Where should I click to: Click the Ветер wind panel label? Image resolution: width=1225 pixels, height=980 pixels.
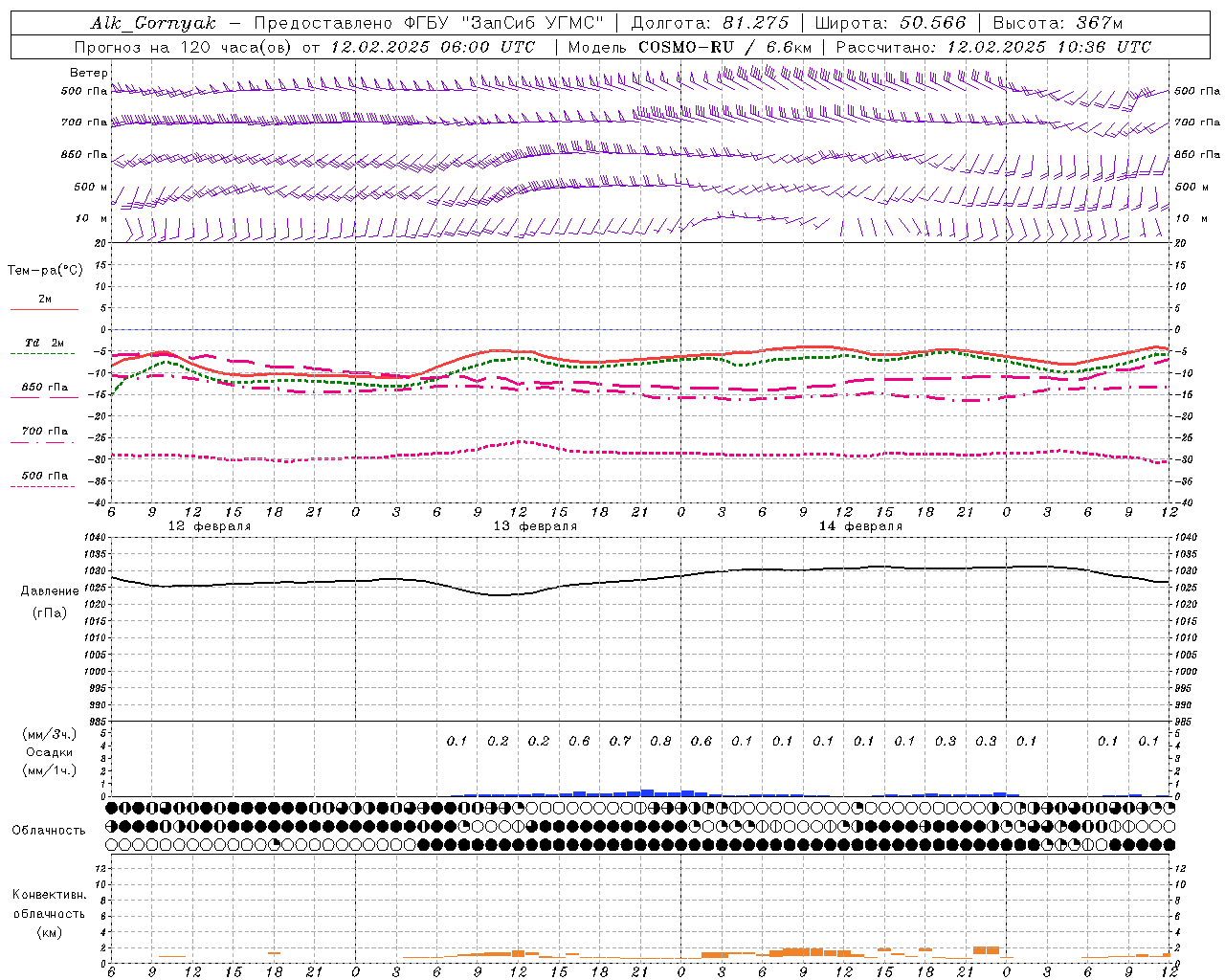(x=89, y=73)
